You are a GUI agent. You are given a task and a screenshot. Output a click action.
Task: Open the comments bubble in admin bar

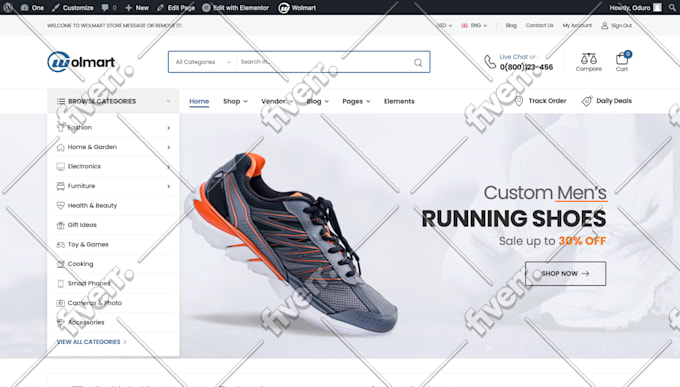pos(109,7)
